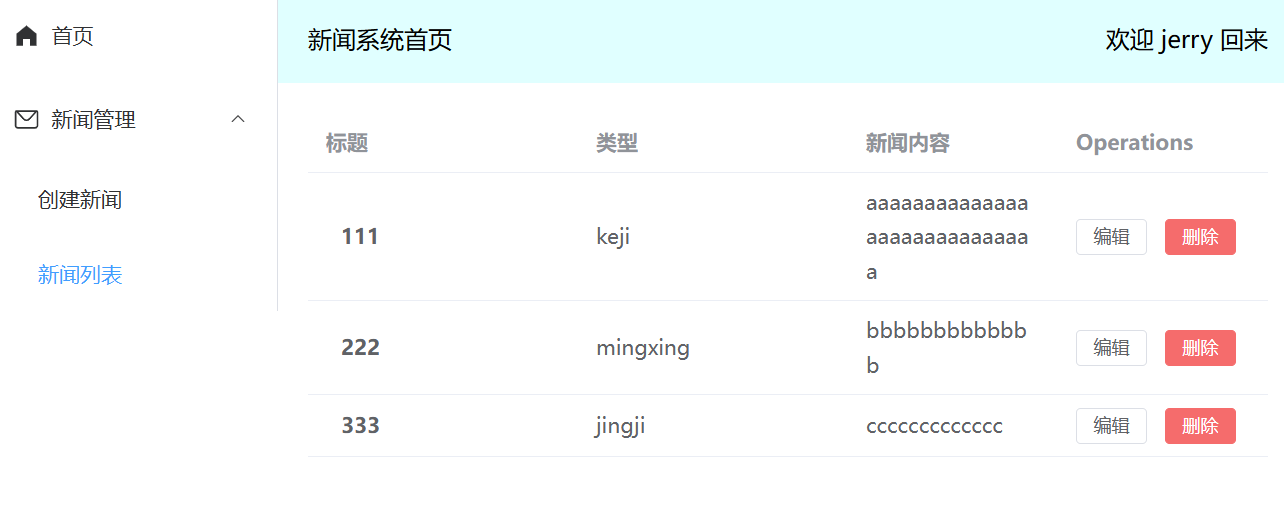Click 编辑 on the 333 row

[1111, 426]
